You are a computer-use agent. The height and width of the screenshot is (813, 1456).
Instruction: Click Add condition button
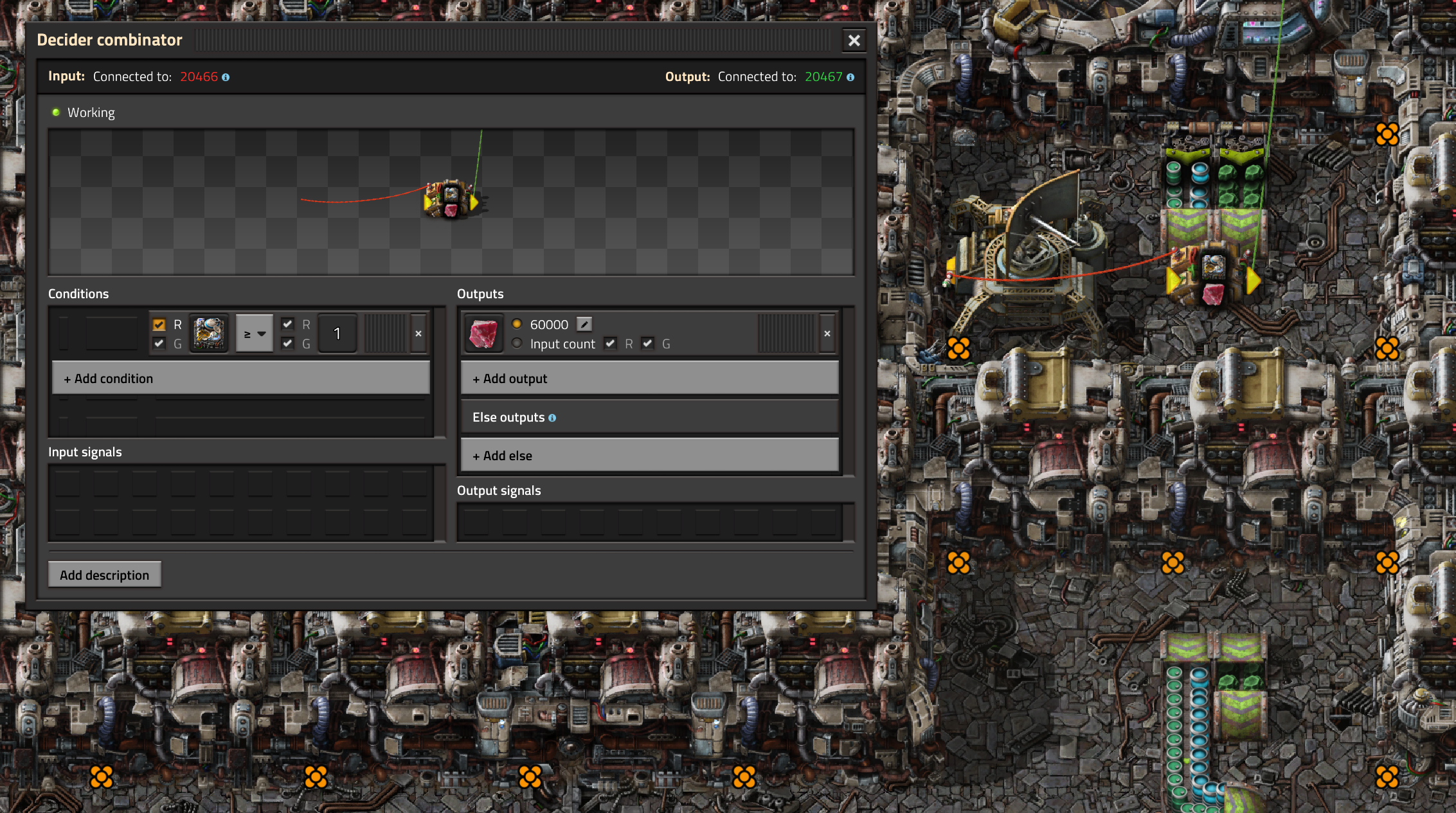pos(241,378)
